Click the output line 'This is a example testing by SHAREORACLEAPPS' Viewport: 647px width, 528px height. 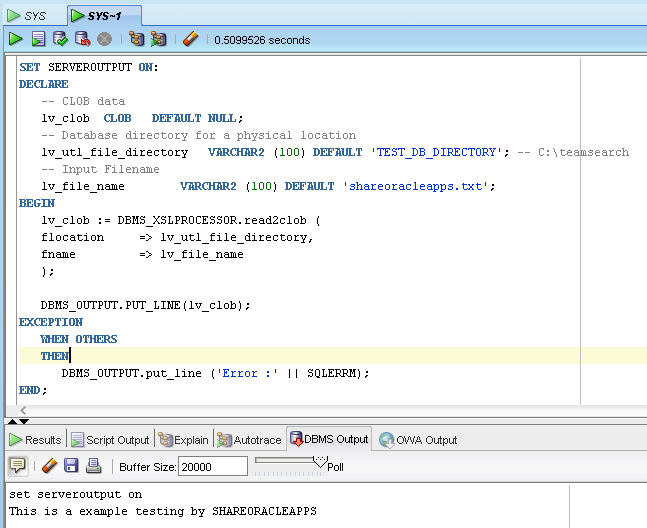coord(163,512)
